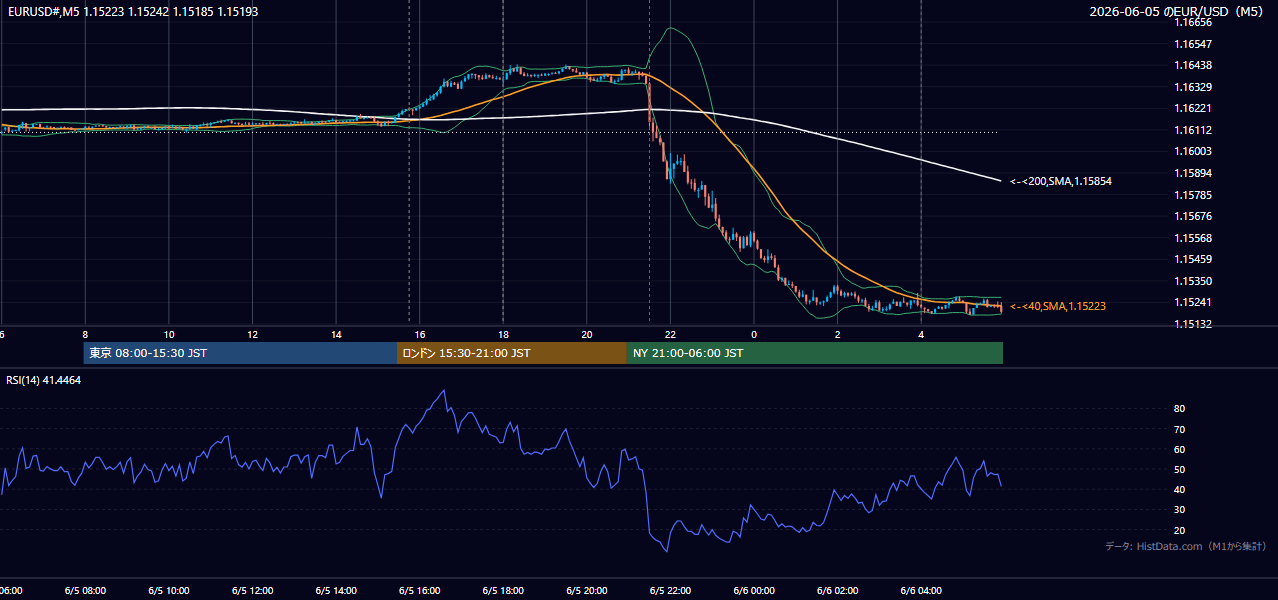This screenshot has width=1278, height=600.
Task: Click RSI axis level 30
Action: (x=1179, y=510)
